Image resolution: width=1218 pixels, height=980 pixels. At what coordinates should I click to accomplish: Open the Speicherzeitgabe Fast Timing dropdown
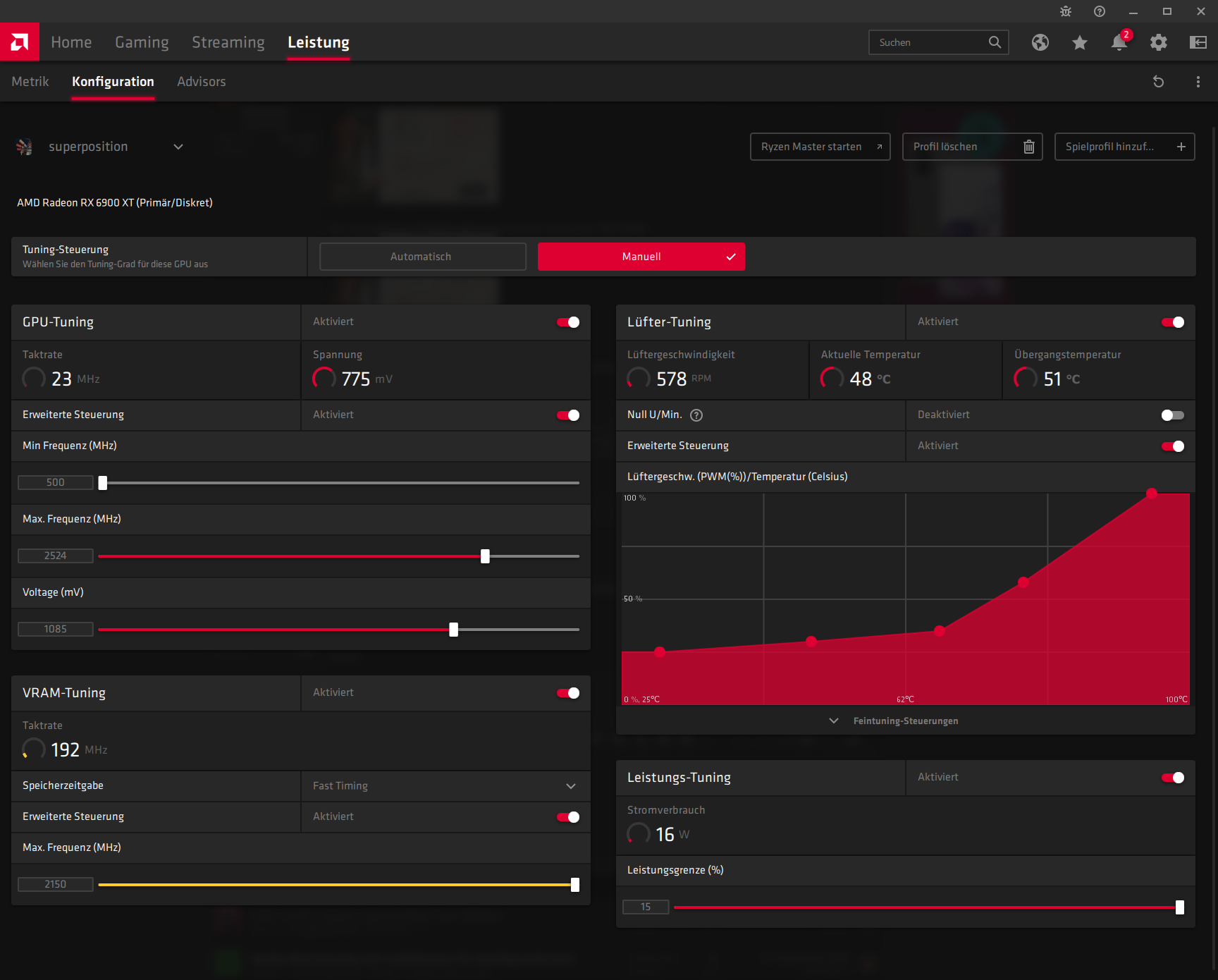point(445,786)
